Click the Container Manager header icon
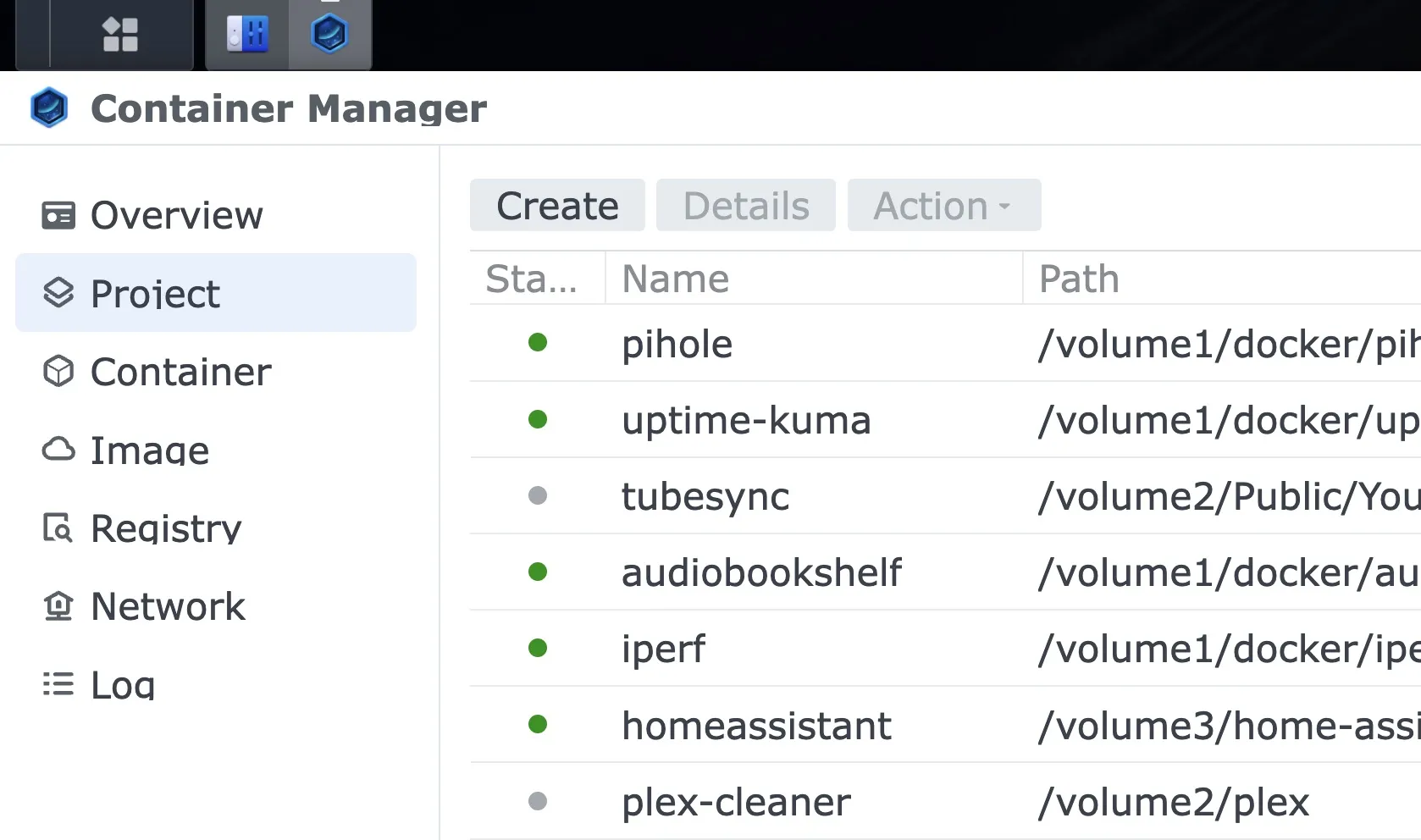Image resolution: width=1421 pixels, height=840 pixels. (x=48, y=108)
